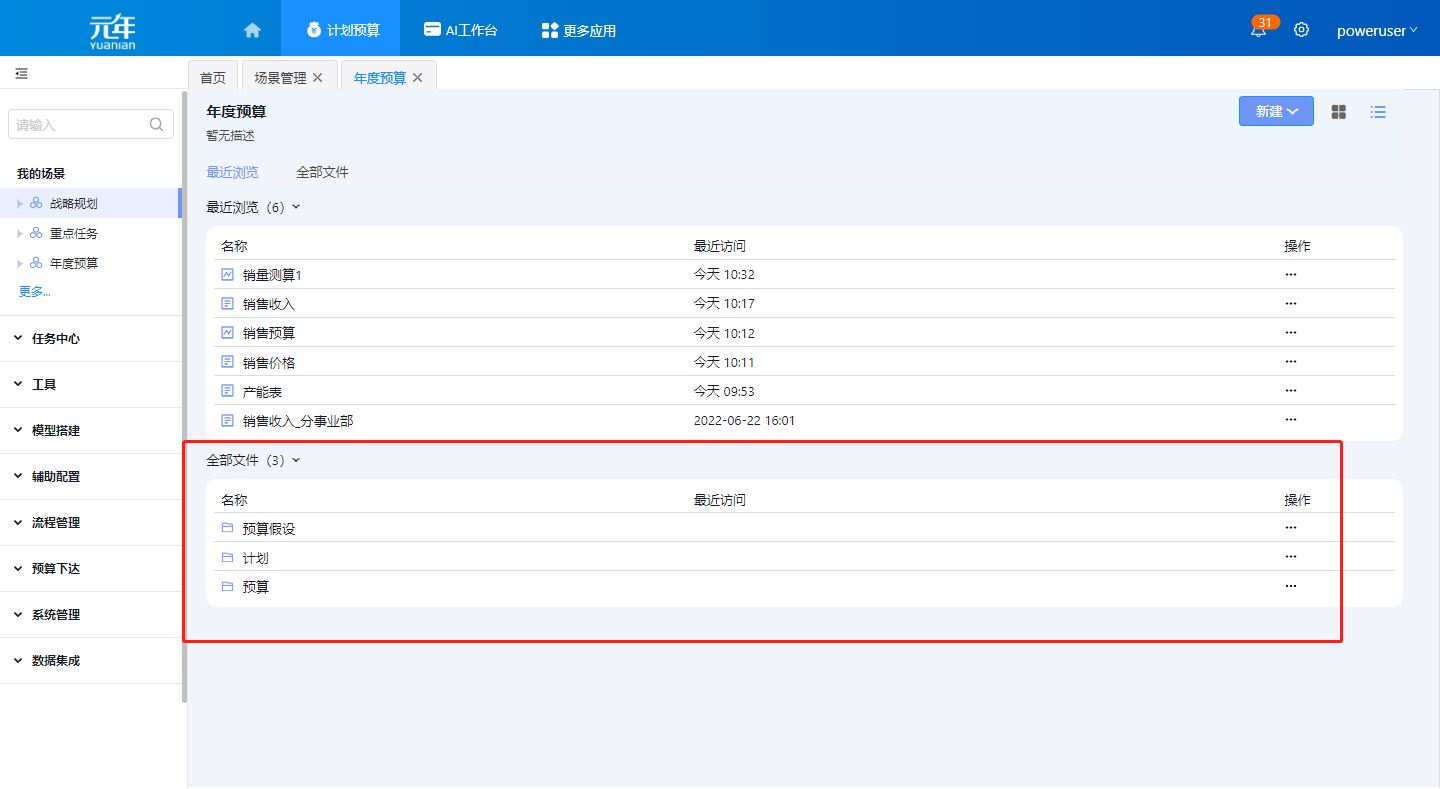Open the 销售收入_分事业部 file
The height and width of the screenshot is (789, 1440).
(x=297, y=421)
